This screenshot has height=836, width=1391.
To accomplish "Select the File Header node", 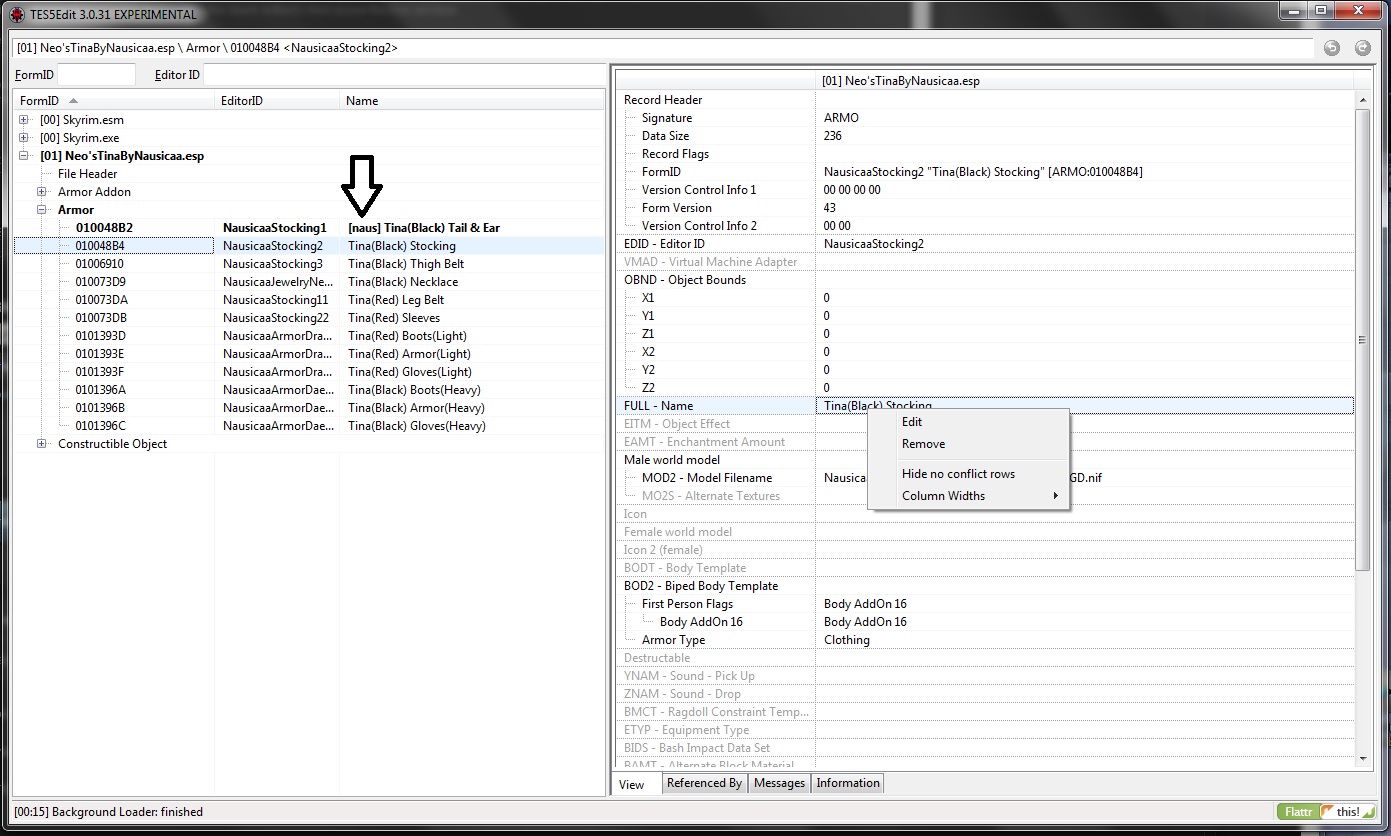I will click(x=90, y=173).
